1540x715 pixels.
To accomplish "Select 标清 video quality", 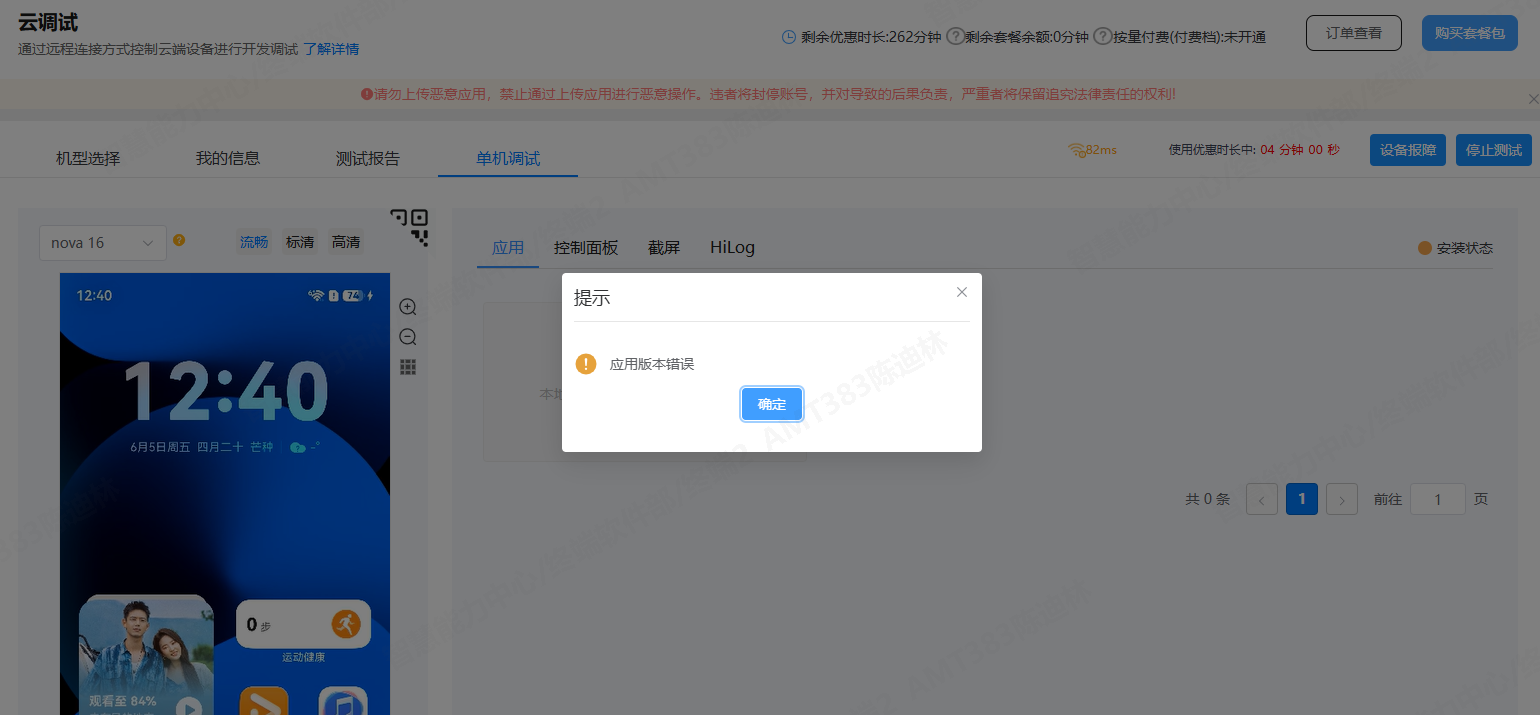I will point(300,242).
